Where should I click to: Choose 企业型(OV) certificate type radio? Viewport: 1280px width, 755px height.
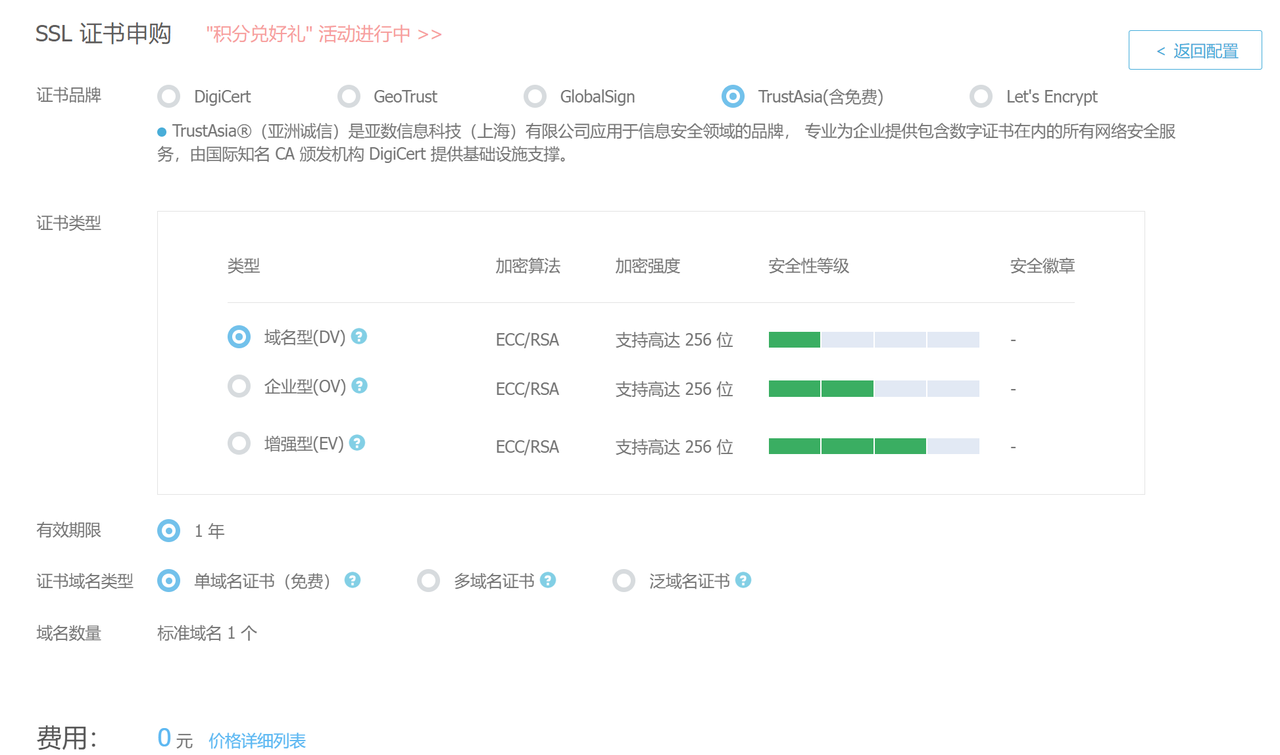239,386
